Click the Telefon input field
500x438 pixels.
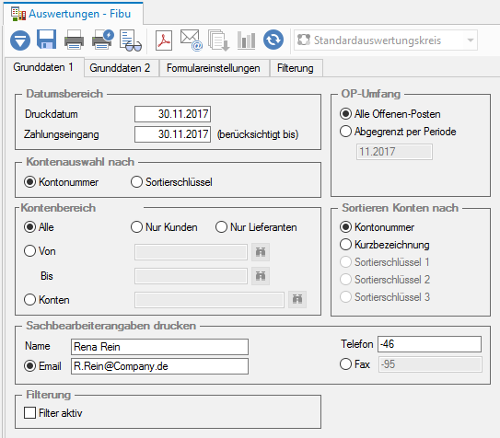[x=429, y=344]
